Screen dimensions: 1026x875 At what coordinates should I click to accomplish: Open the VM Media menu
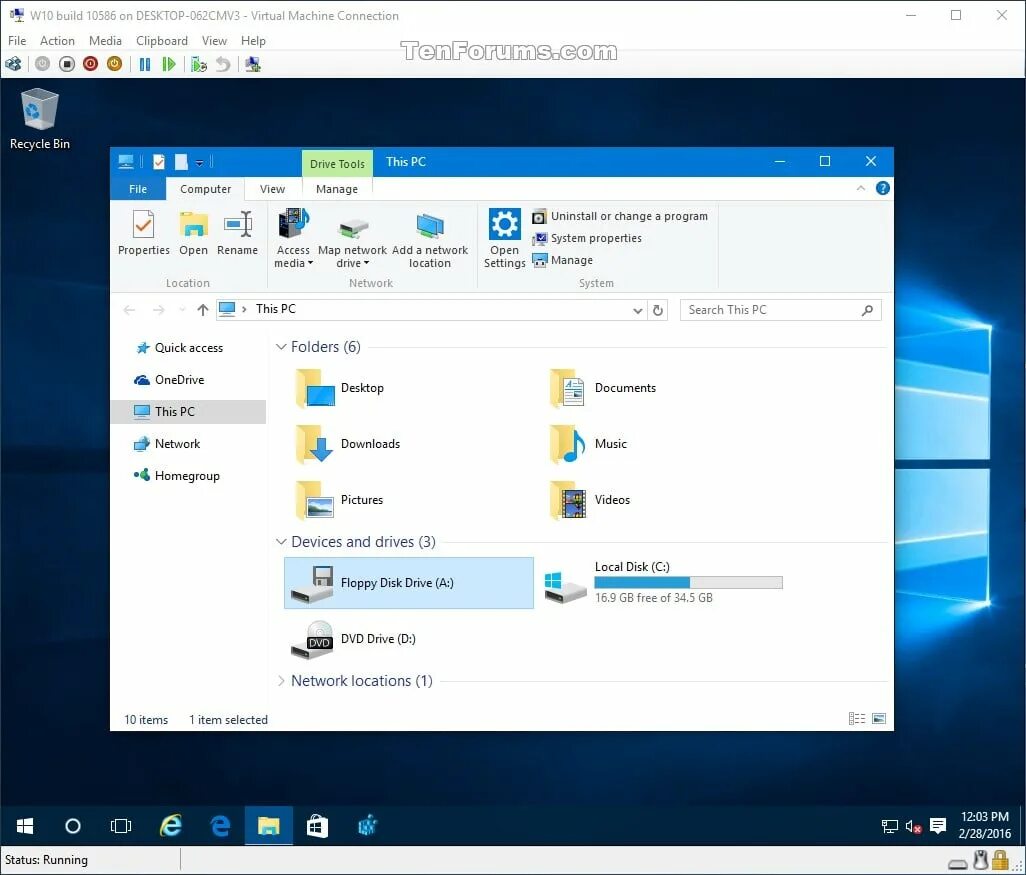(x=105, y=41)
